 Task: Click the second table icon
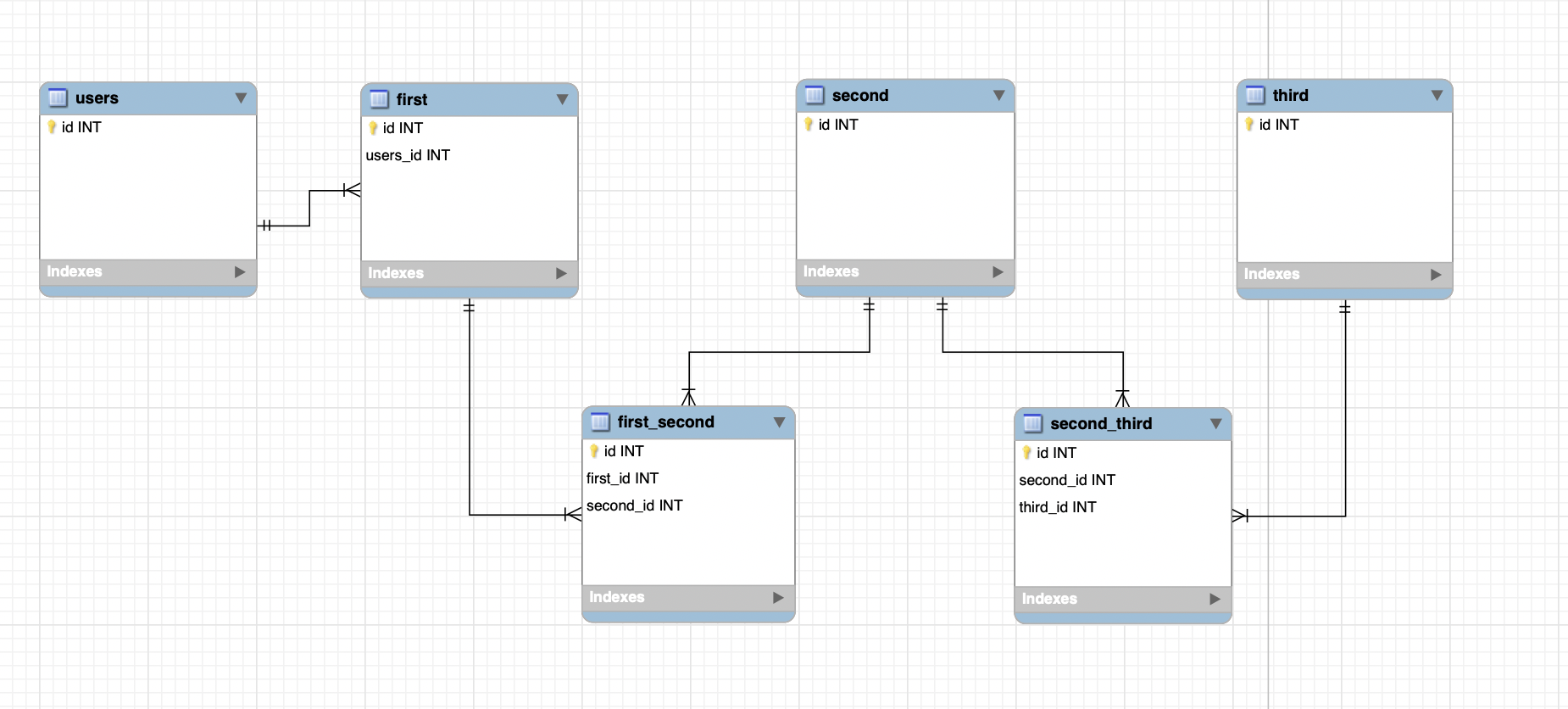pyautogui.click(x=815, y=96)
